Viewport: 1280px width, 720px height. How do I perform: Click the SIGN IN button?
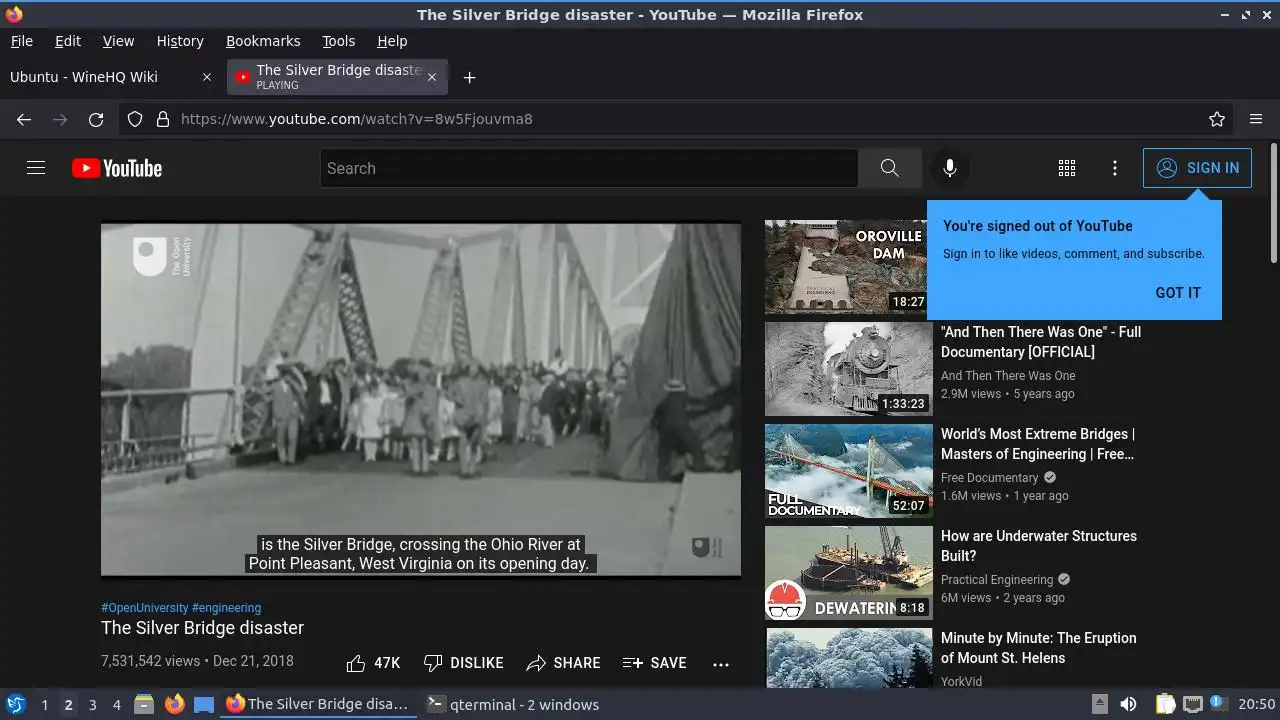pyautogui.click(x=1197, y=168)
